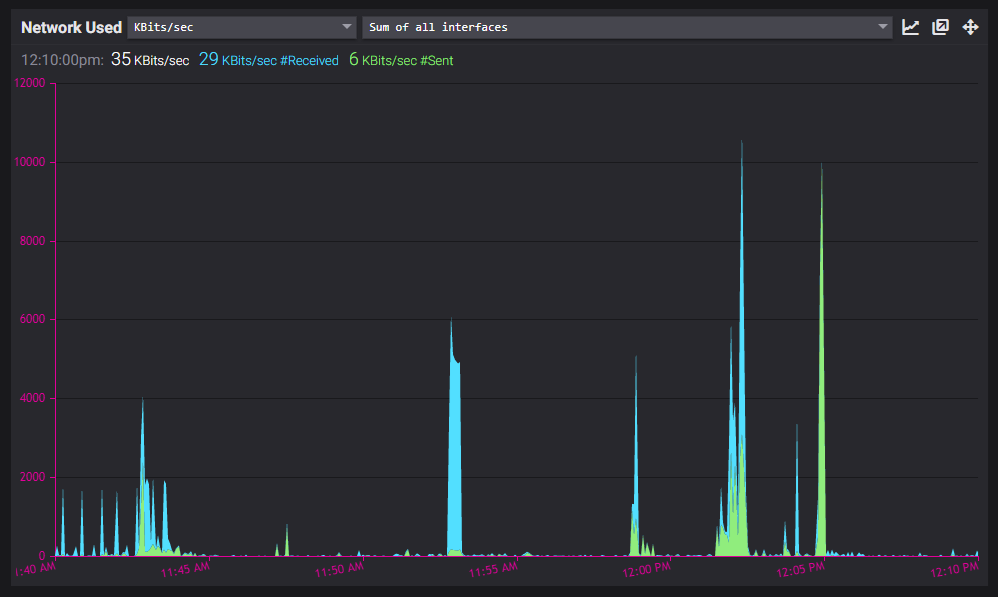Click the 2000 y-axis label
Viewport: 998px width, 597px height.
tap(32, 477)
